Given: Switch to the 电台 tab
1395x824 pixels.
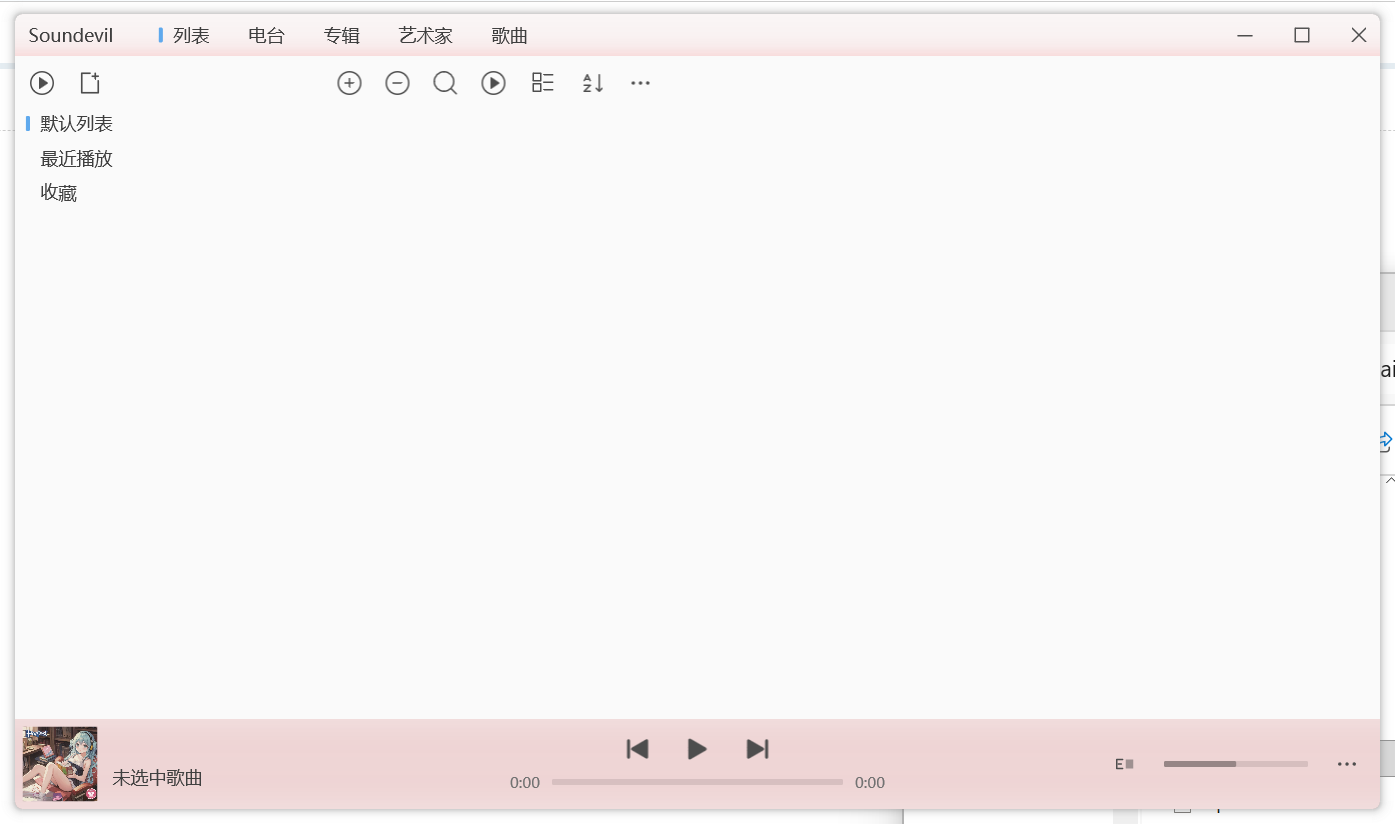Looking at the screenshot, I should (x=265, y=35).
